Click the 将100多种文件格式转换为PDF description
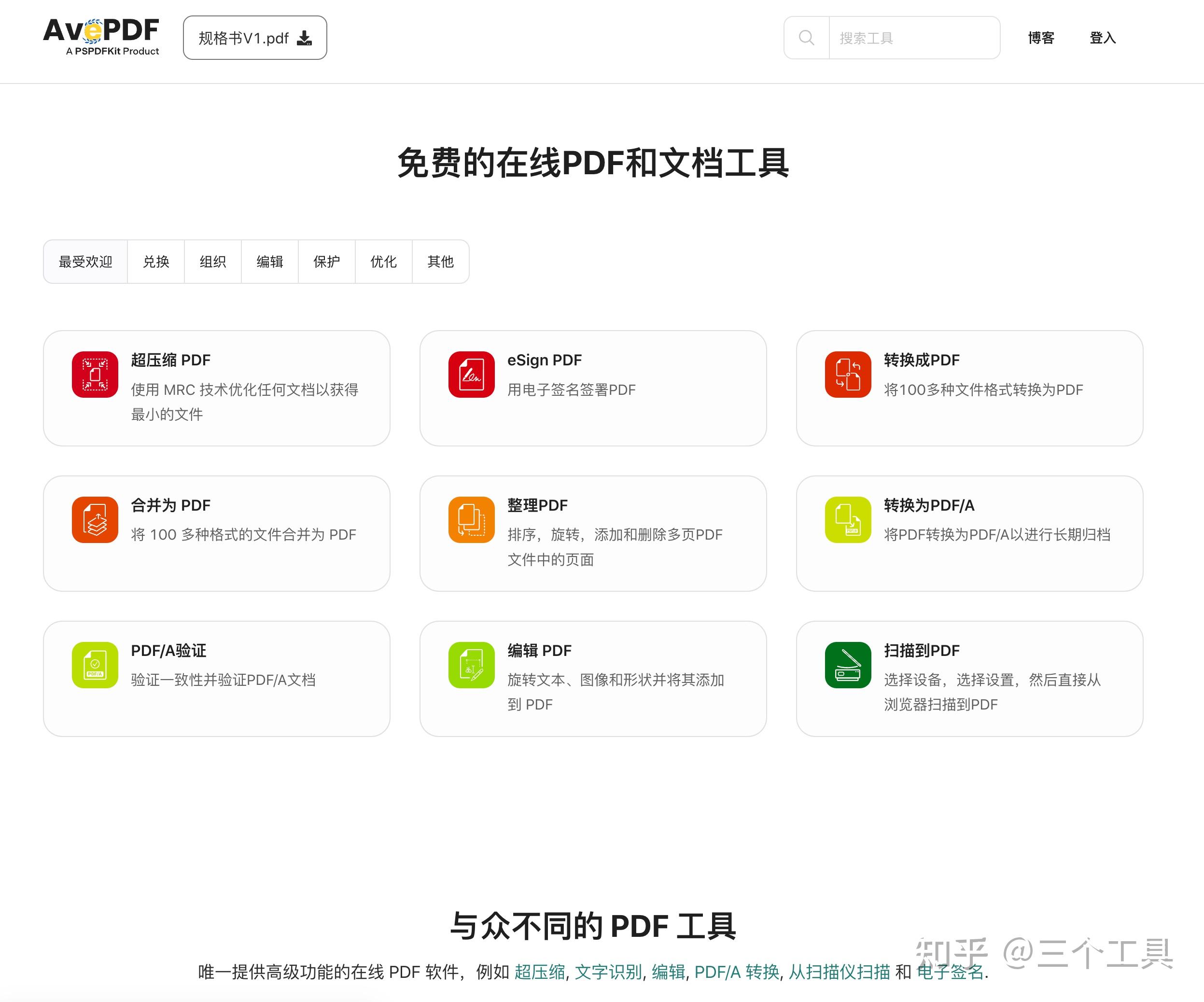 983,390
